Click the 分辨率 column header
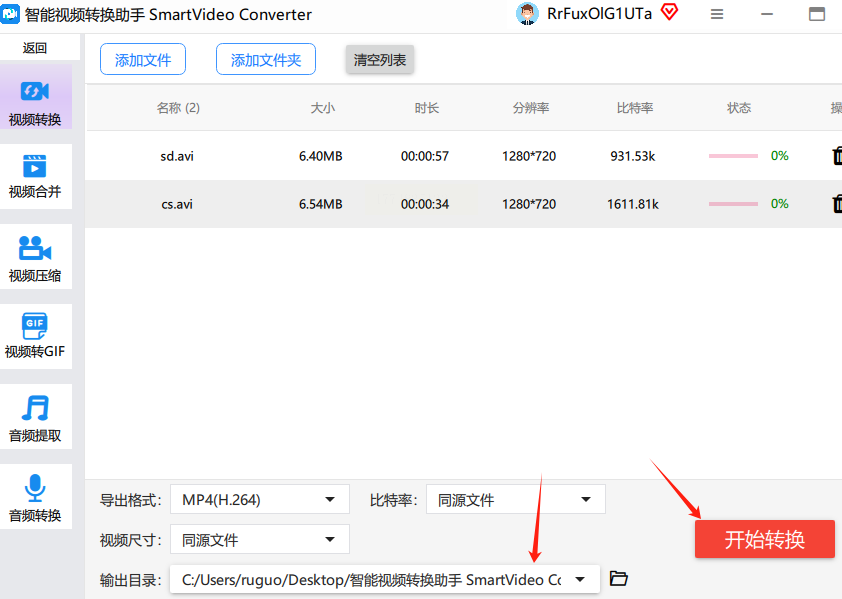 [531, 108]
